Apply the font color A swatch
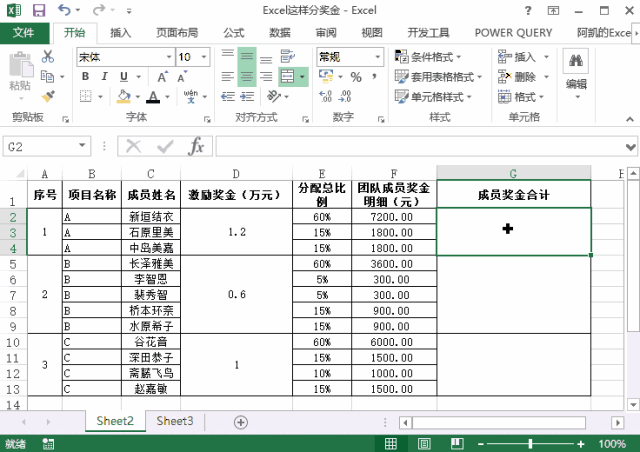This screenshot has width=640, height=452. 153,97
